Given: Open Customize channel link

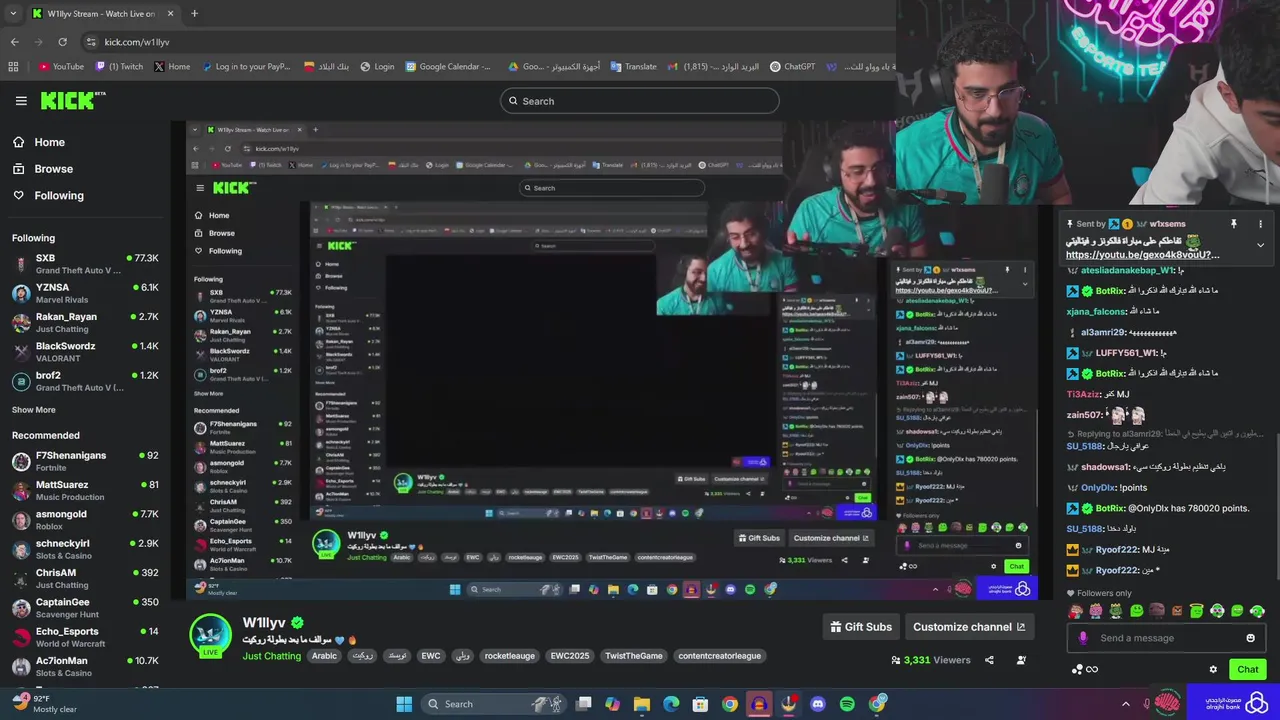Looking at the screenshot, I should (969, 627).
